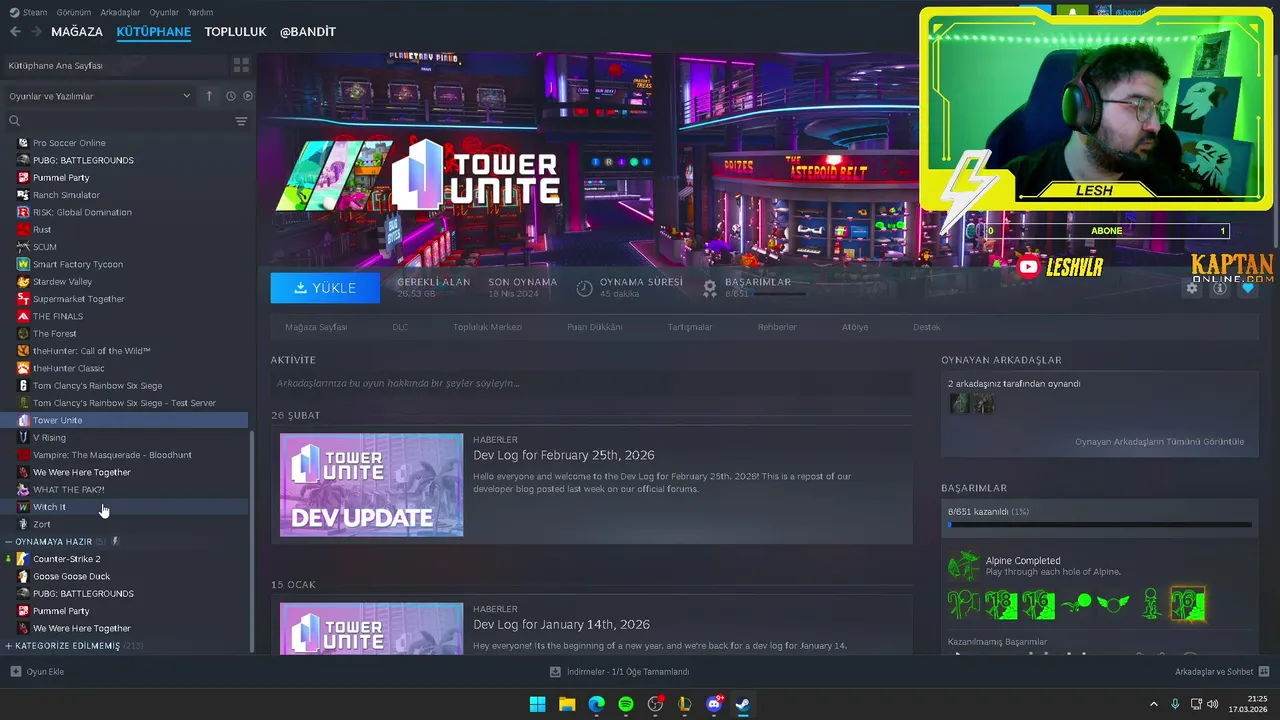
Task: Go back with the navigation arrow
Action: 15,32
